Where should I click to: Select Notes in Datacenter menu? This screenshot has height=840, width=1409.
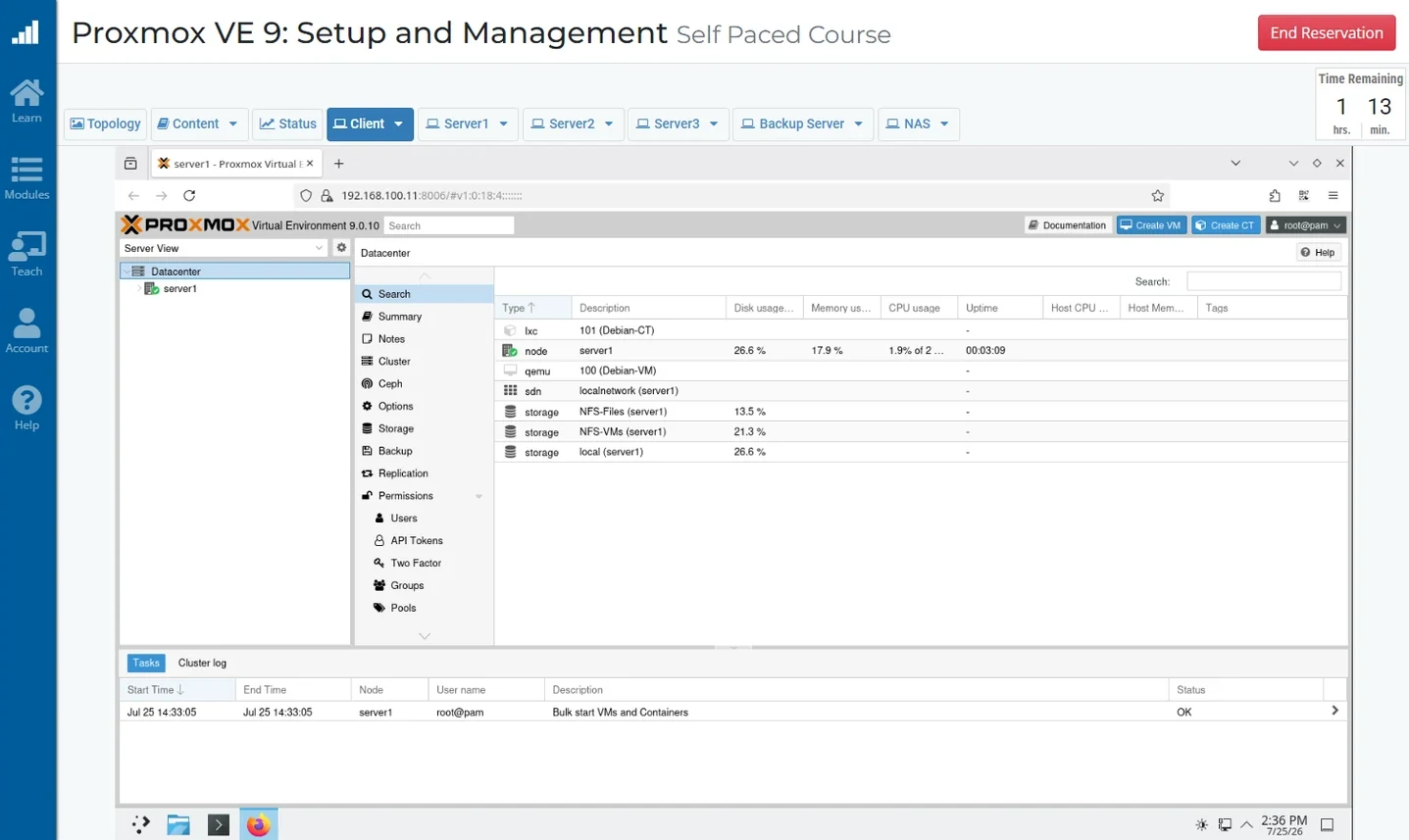424,339
